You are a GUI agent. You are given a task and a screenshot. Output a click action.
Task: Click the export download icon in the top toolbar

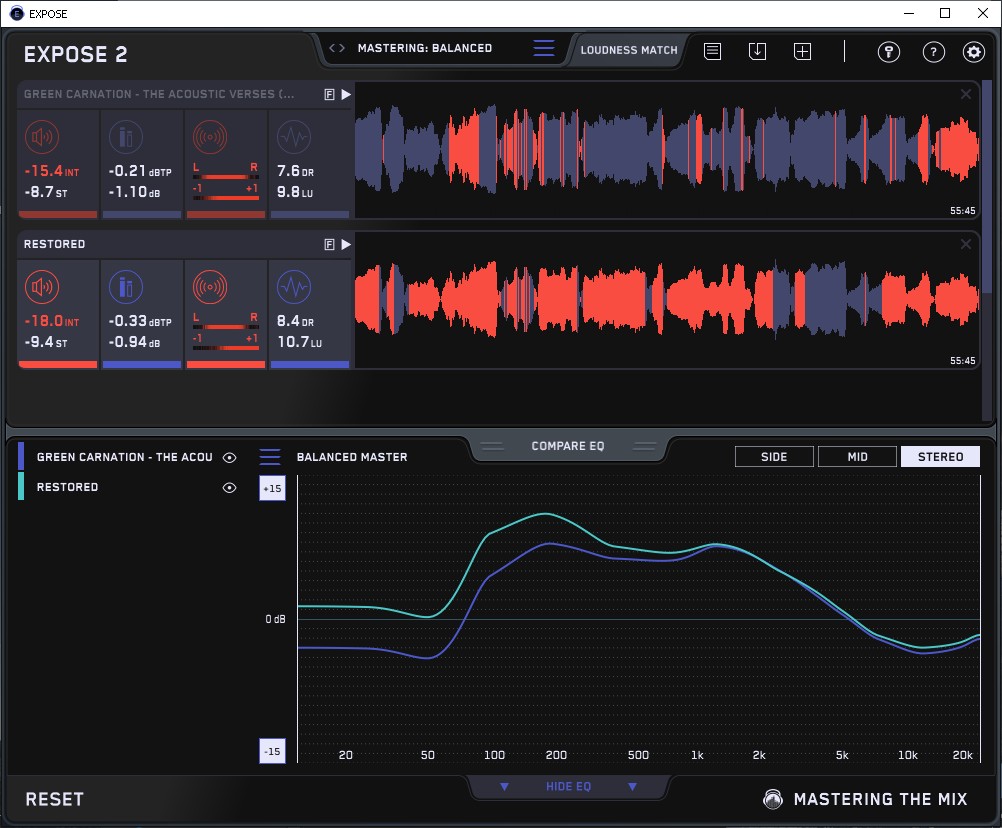coord(757,52)
